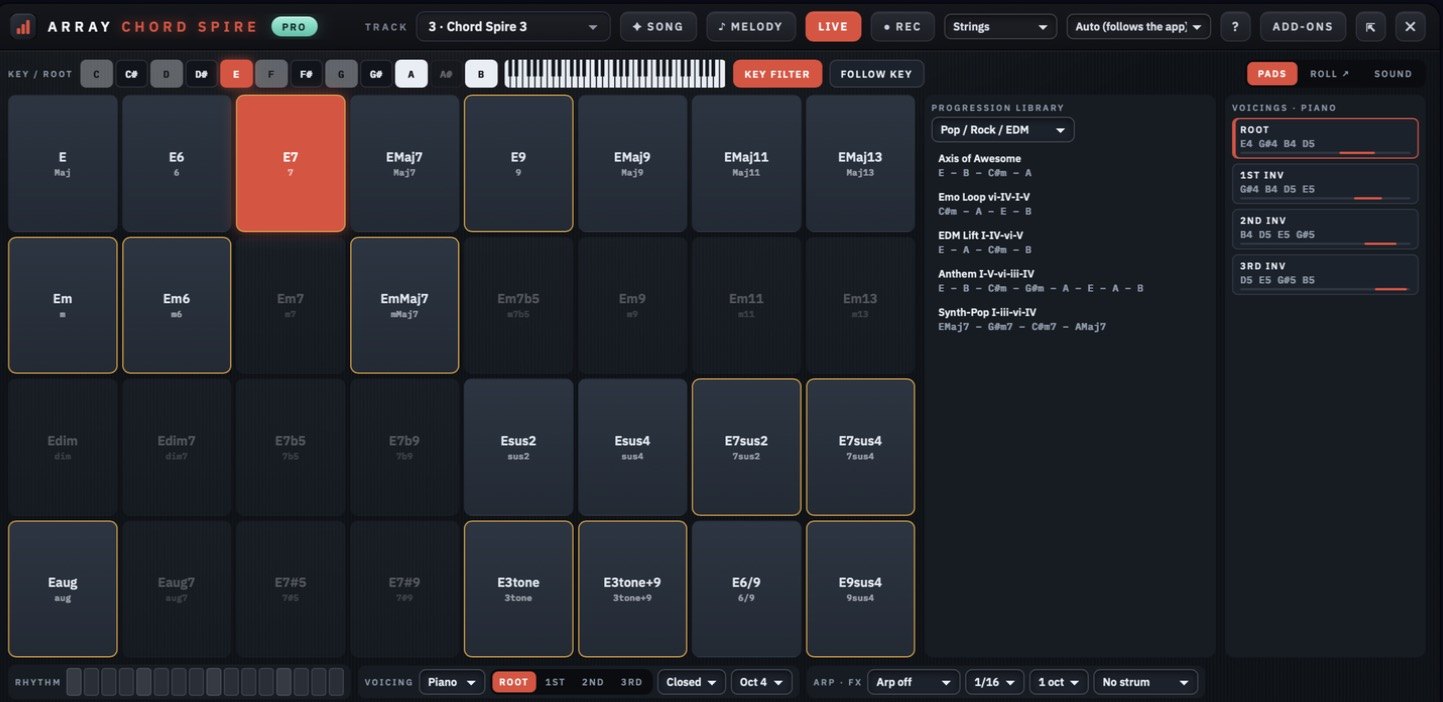Select root key B
Screen dimensions: 1443x702
point(481,74)
